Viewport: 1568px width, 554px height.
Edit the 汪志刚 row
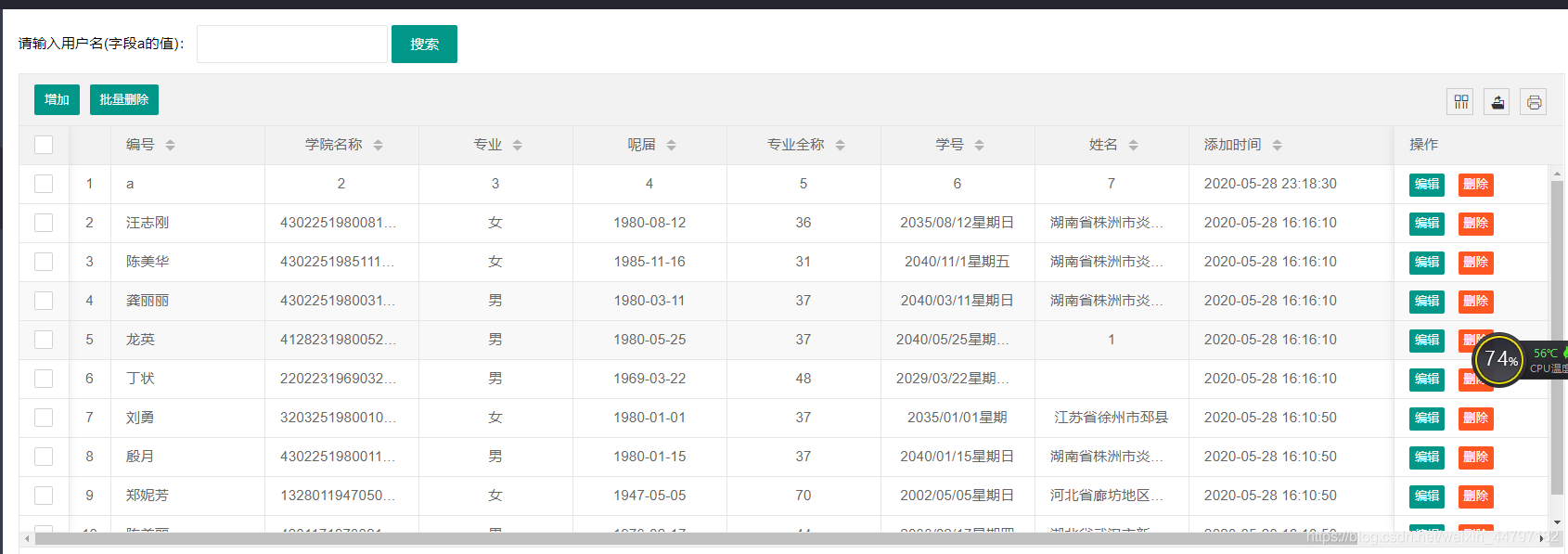coord(1427,224)
